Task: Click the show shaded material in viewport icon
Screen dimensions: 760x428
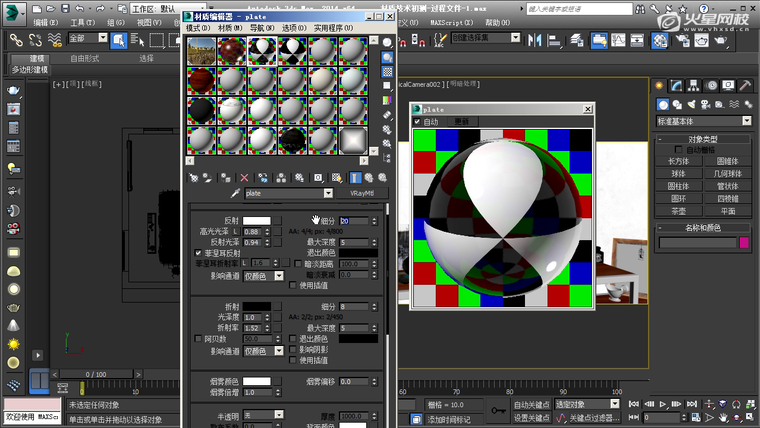Action: (336, 177)
